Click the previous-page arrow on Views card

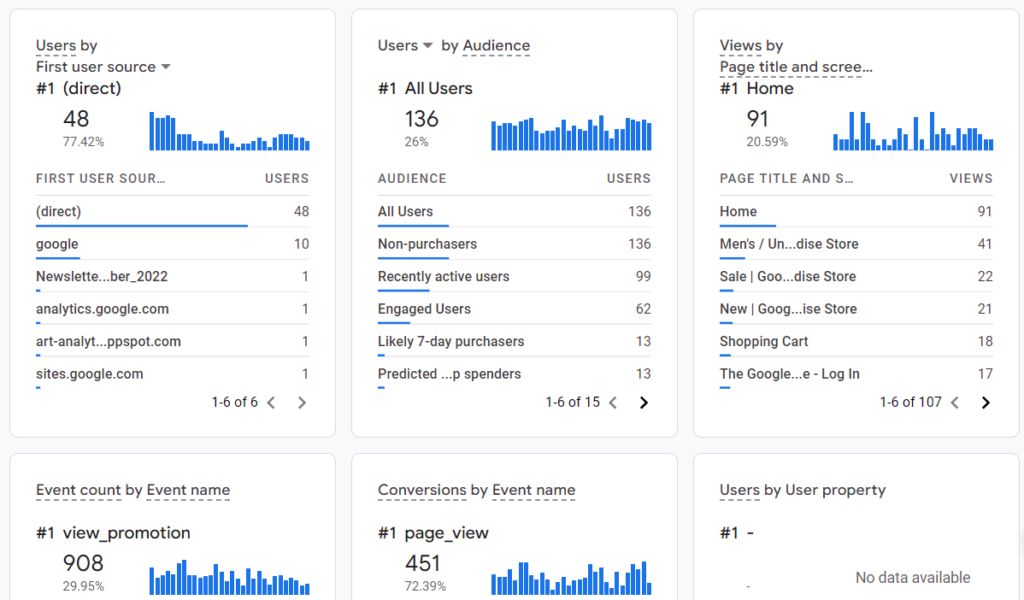click(x=954, y=402)
